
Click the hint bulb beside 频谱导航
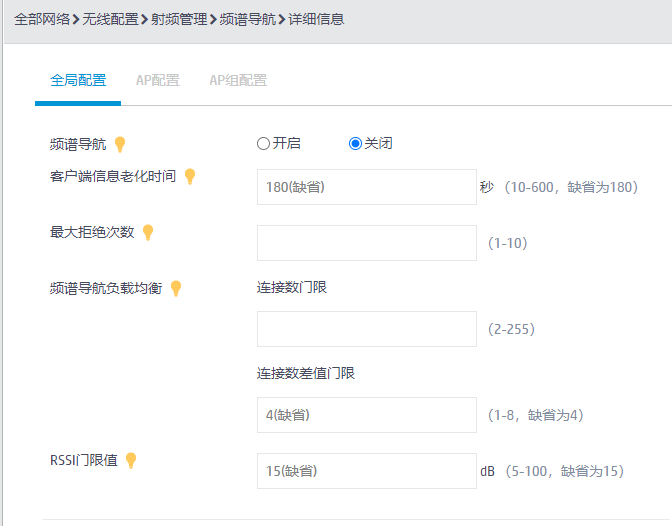(120, 144)
